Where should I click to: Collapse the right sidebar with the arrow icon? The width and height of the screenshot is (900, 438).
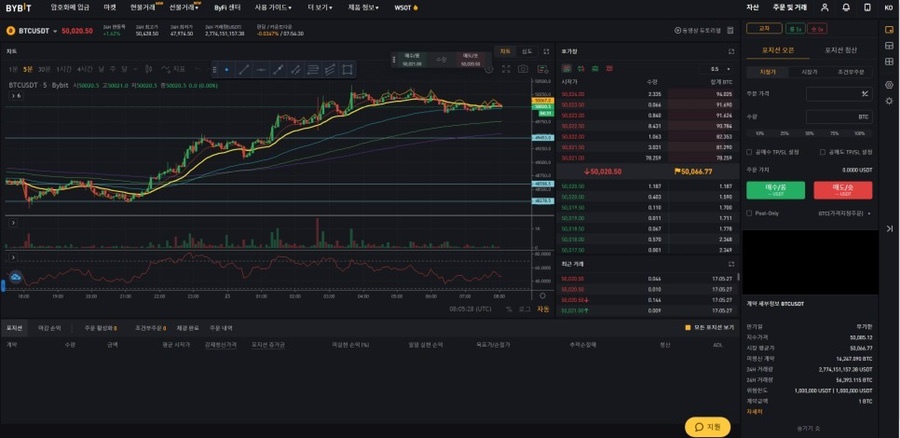click(x=889, y=228)
